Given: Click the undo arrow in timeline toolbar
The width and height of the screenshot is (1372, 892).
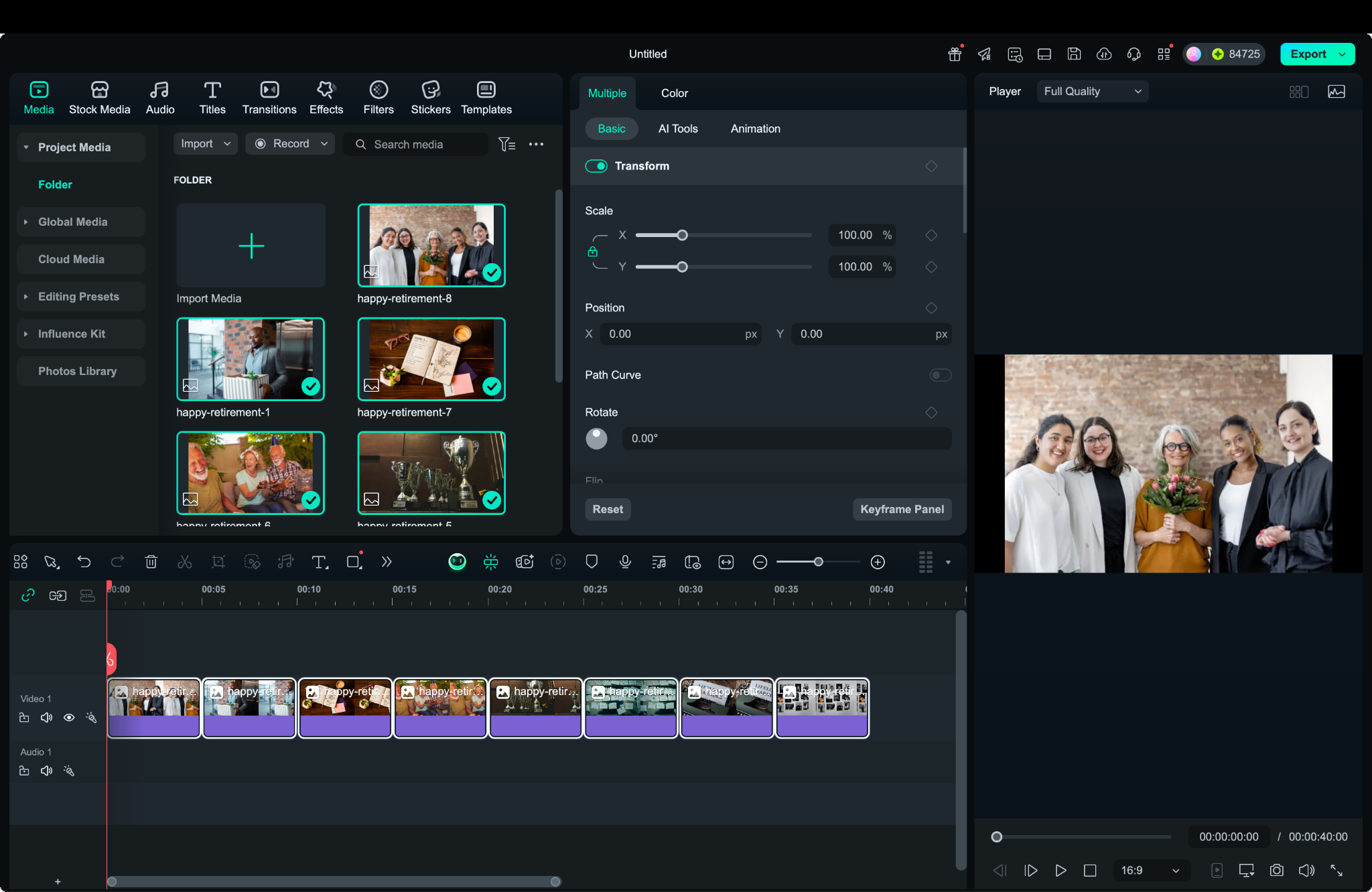Looking at the screenshot, I should click(84, 562).
